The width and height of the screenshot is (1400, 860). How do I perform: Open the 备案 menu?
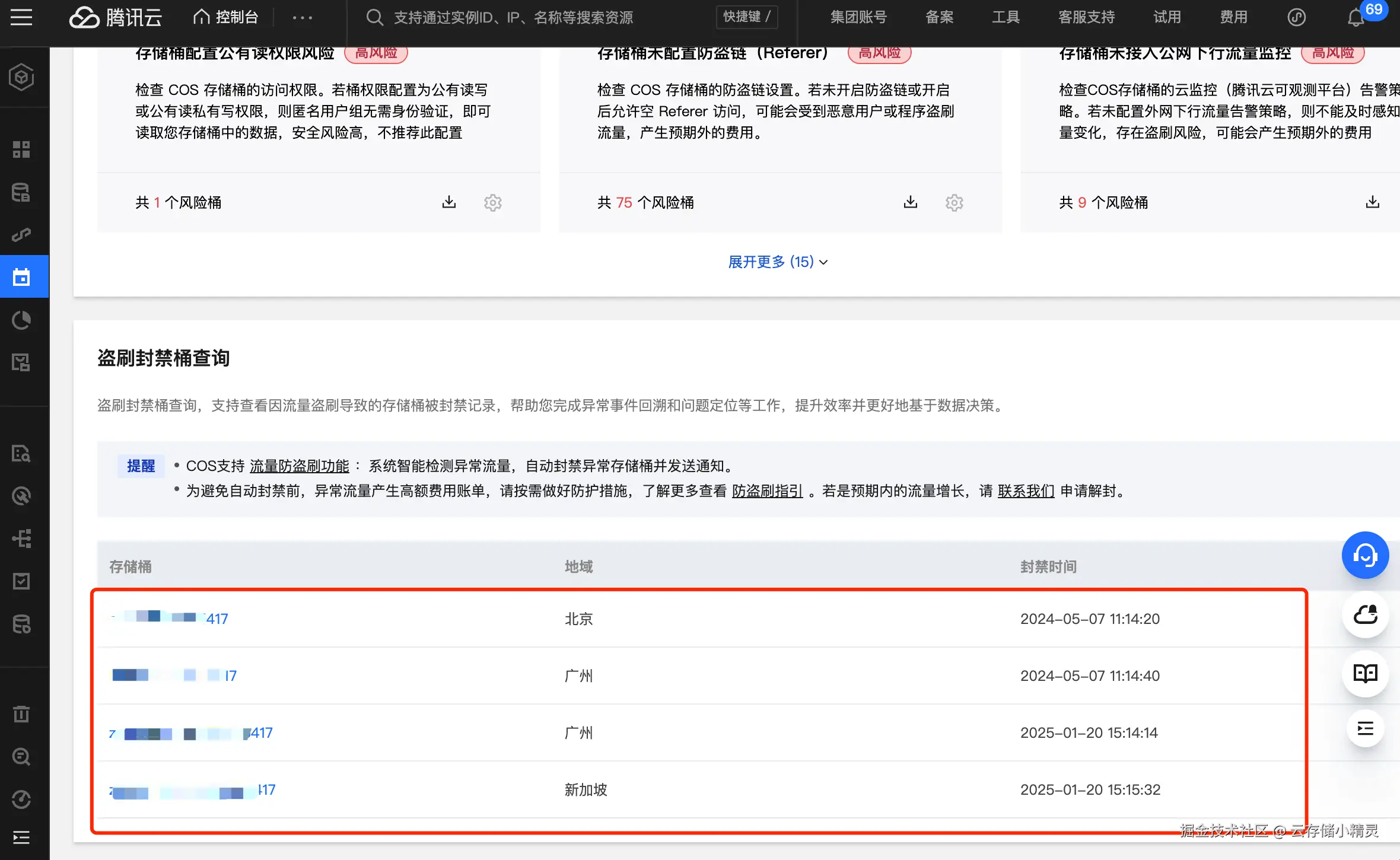(940, 17)
